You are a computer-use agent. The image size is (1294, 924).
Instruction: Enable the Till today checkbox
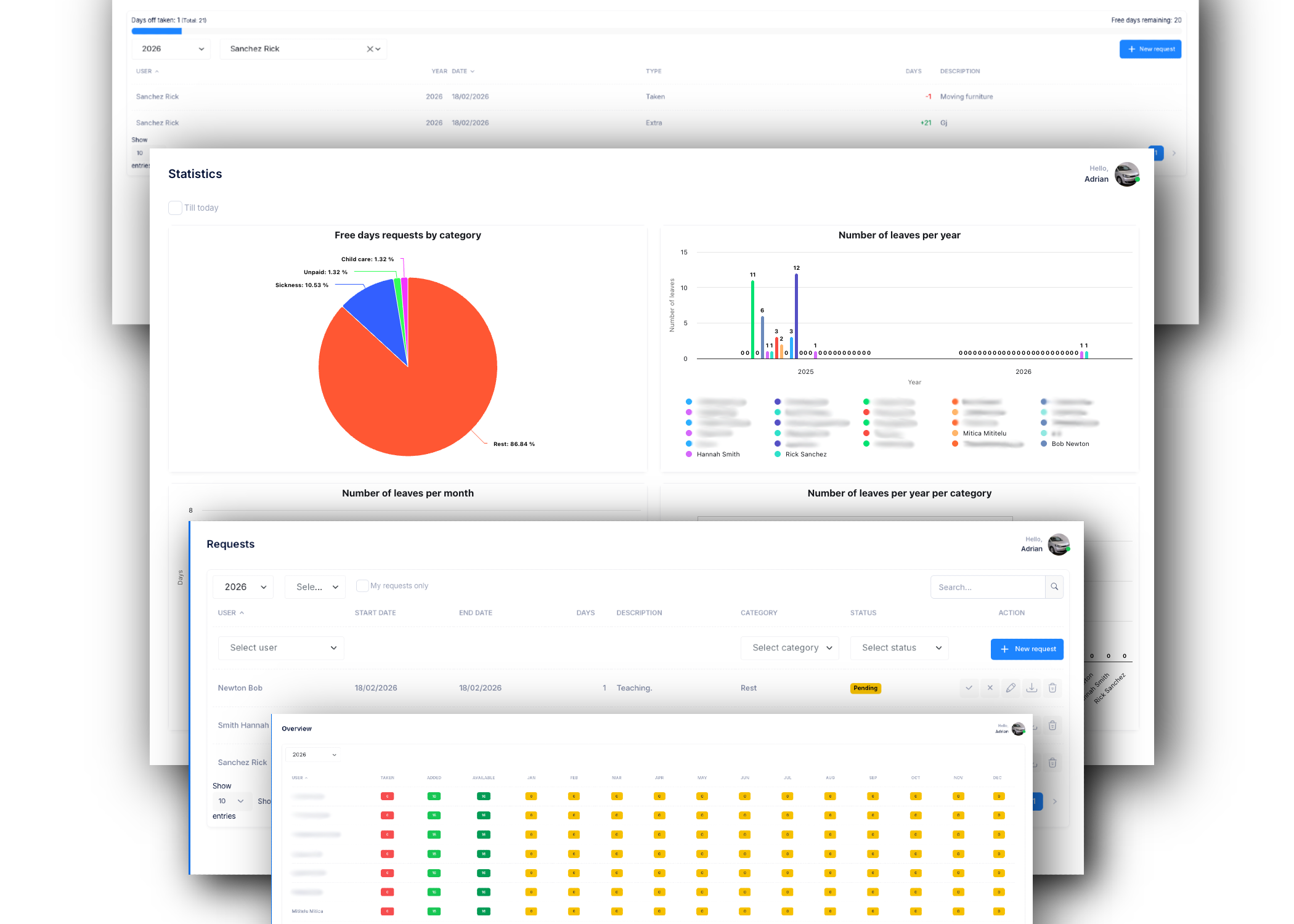(175, 208)
